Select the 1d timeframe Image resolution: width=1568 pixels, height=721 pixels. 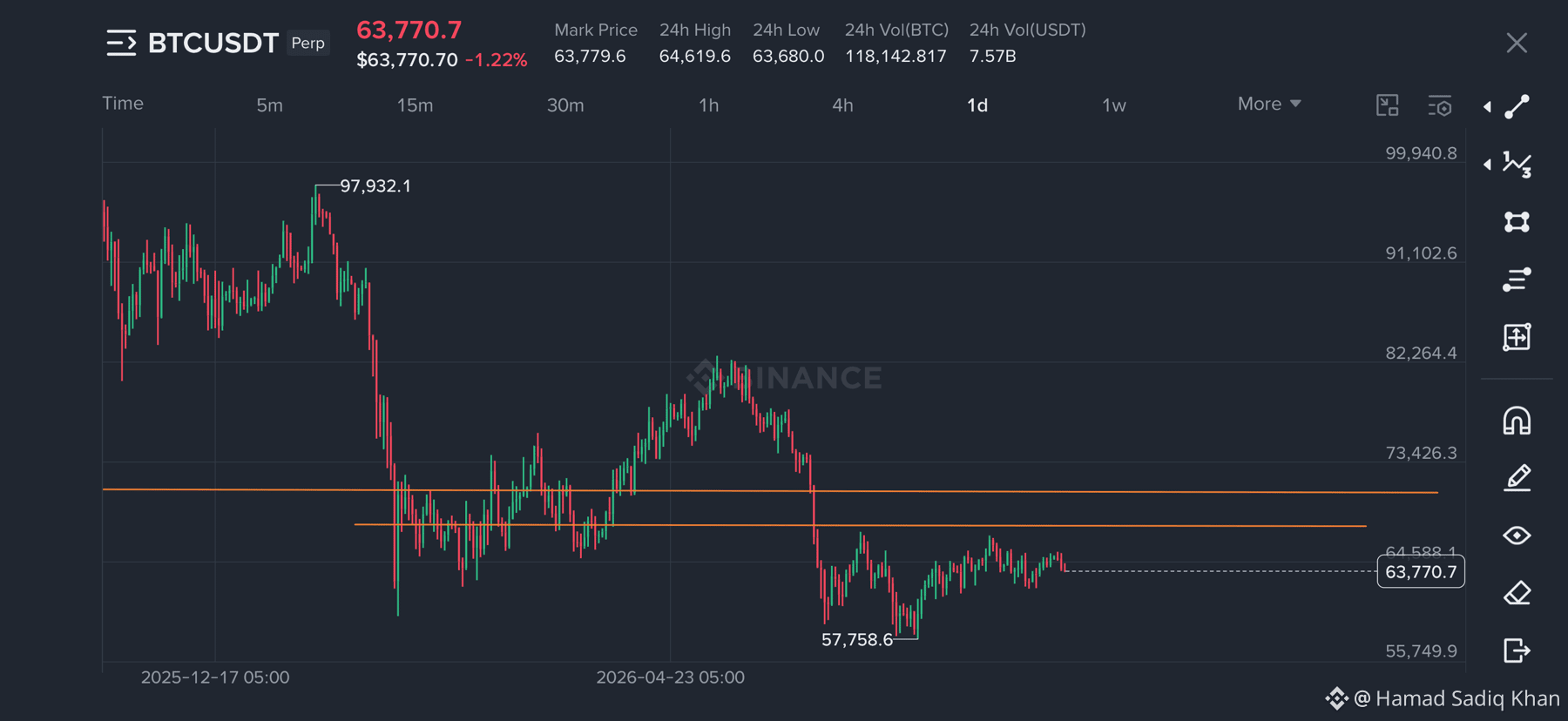point(977,105)
